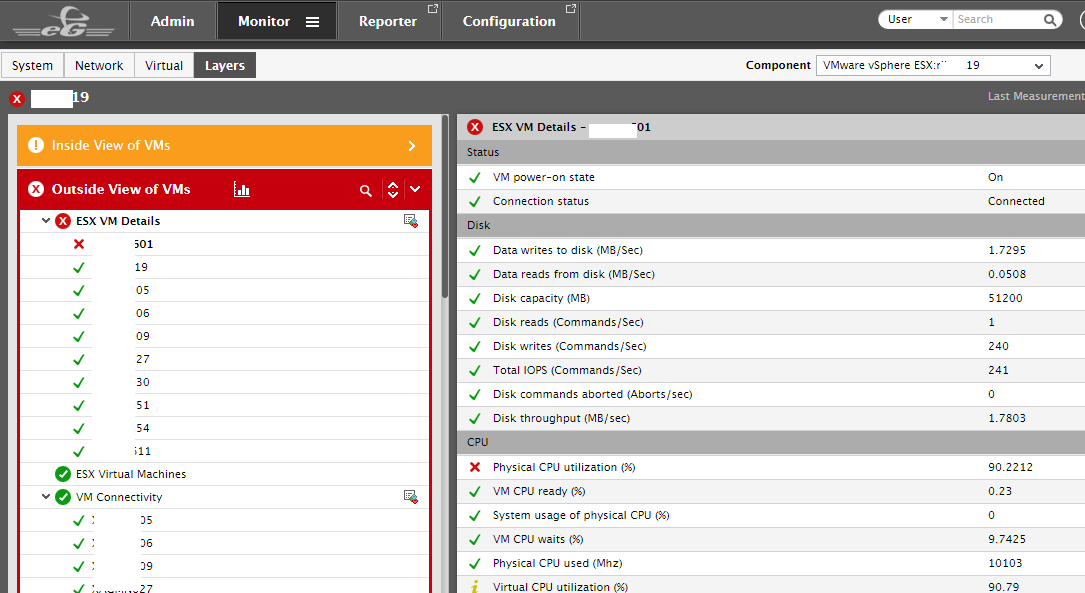1085x593 pixels.
Task: Click VM CPU waits (%) measure
Action: (x=538, y=539)
